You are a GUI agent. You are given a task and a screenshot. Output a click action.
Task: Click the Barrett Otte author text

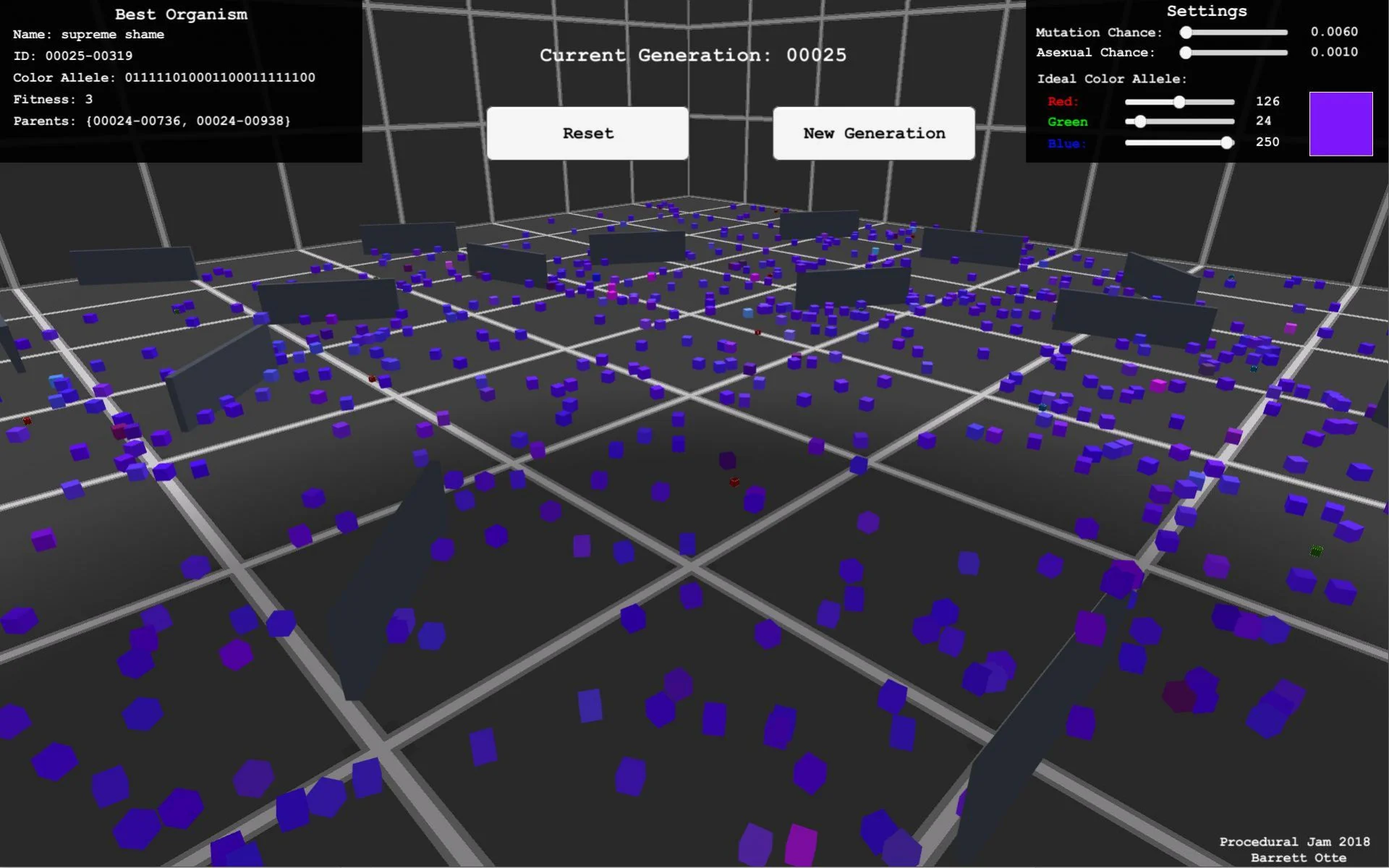pyautogui.click(x=1299, y=858)
